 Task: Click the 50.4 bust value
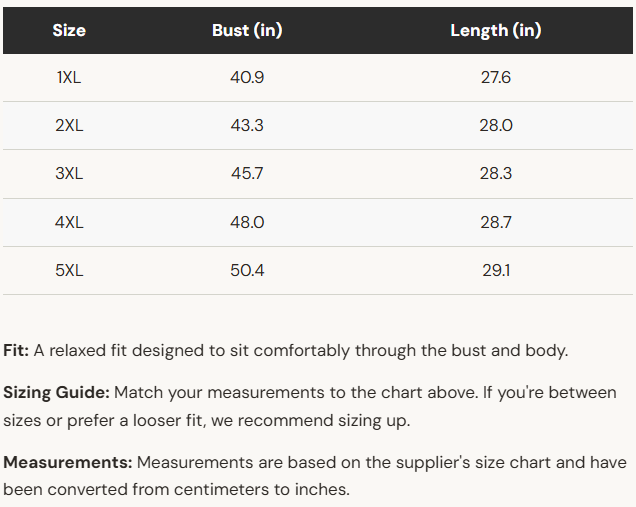(247, 270)
